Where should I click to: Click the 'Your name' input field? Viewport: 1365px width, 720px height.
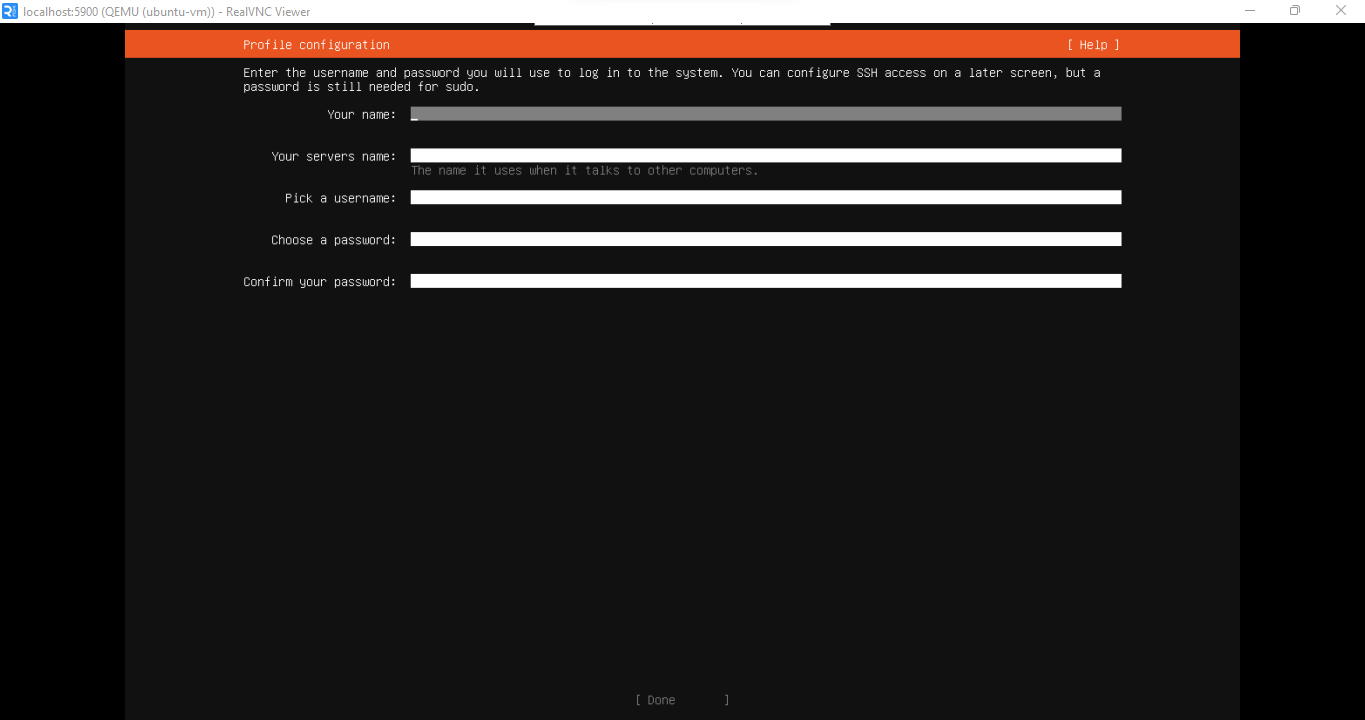[x=766, y=114]
